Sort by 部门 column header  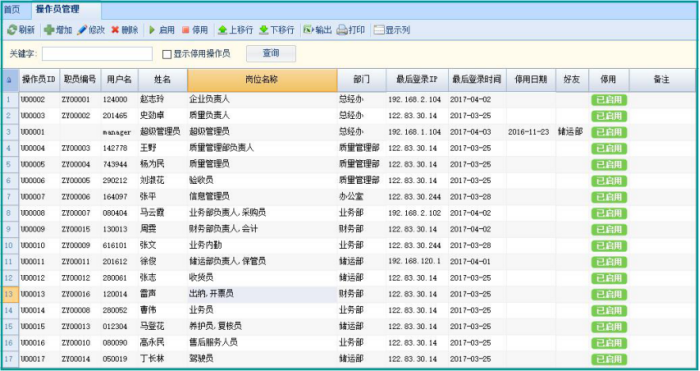[x=362, y=80]
